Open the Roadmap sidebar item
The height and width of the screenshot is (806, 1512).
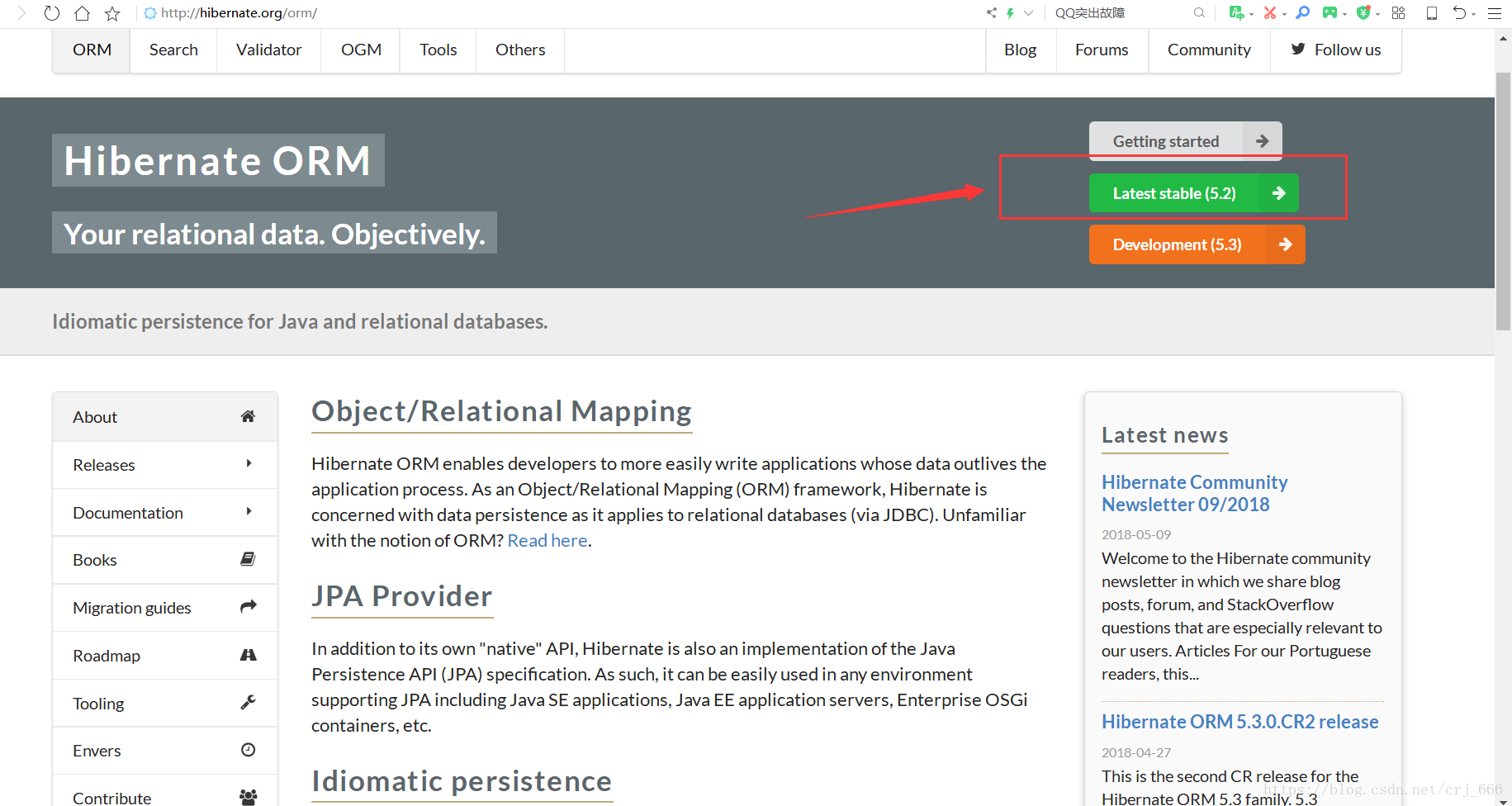[x=165, y=656]
